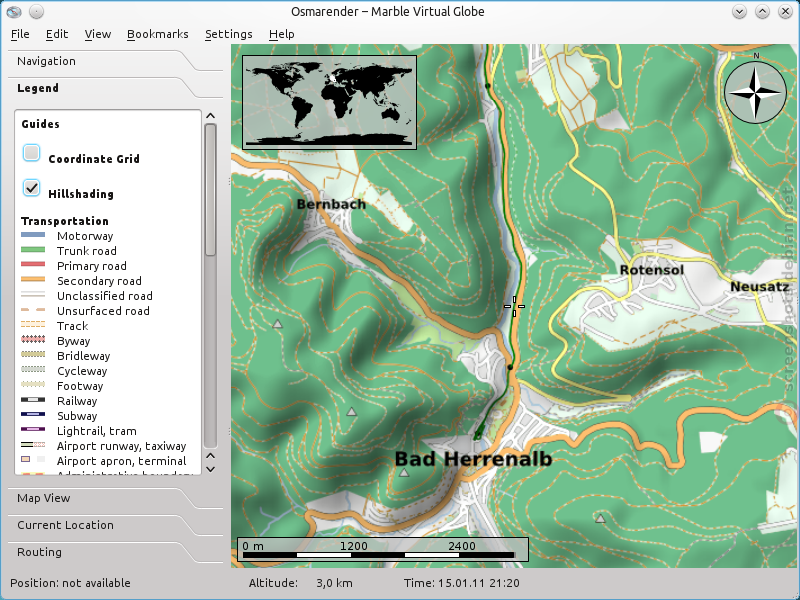This screenshot has height=600, width=800.
Task: Click the Cycleway legend symbol
Action: pyautogui.click(x=33, y=369)
